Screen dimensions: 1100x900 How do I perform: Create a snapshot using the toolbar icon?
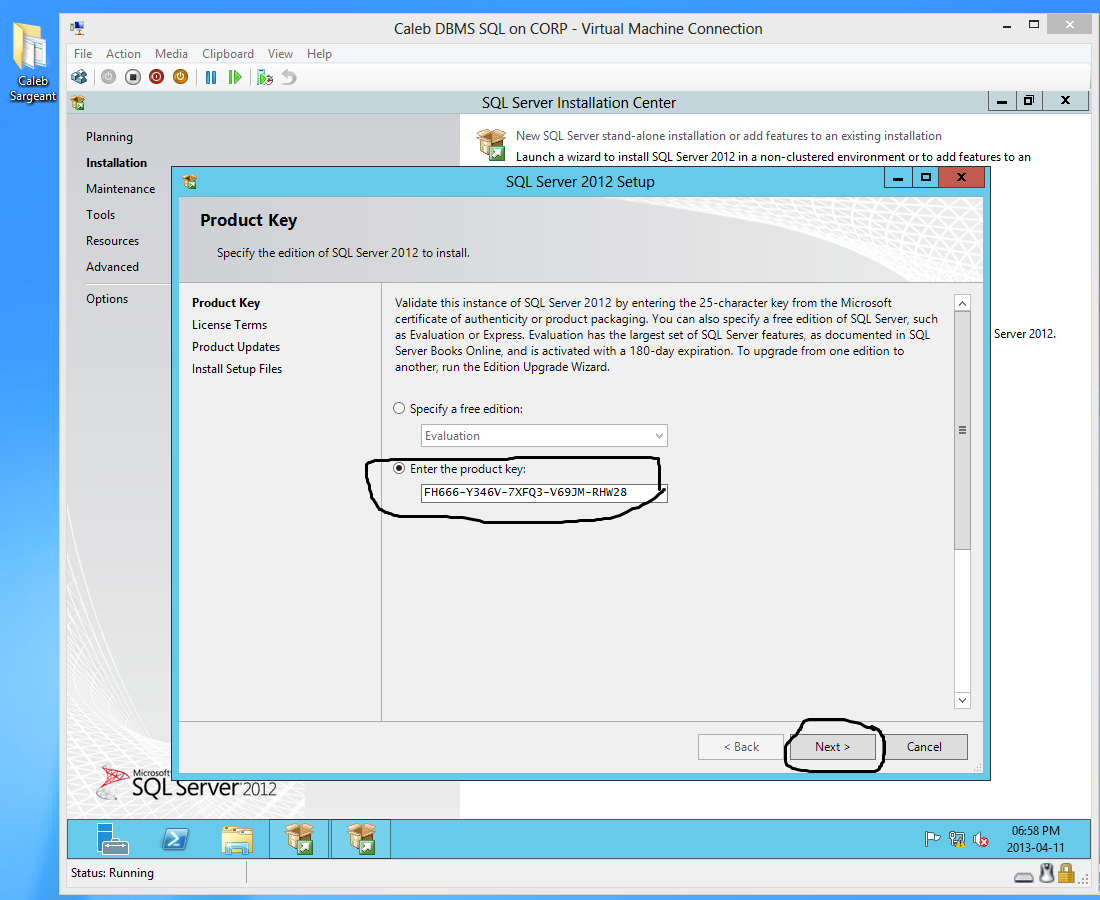(264, 77)
